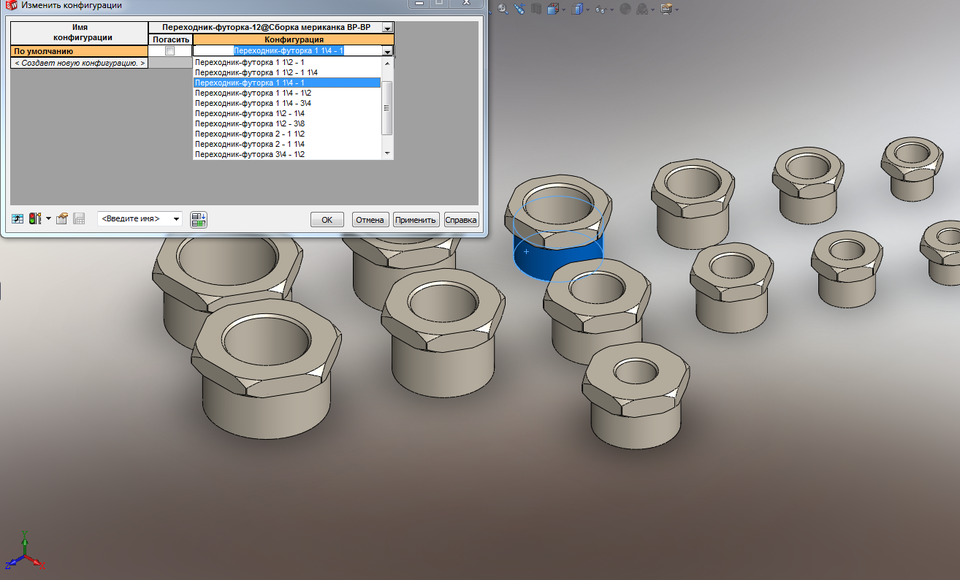Open Hide/Show Items glasses icon
Viewport: 960px width, 580px height.
tap(600, 9)
